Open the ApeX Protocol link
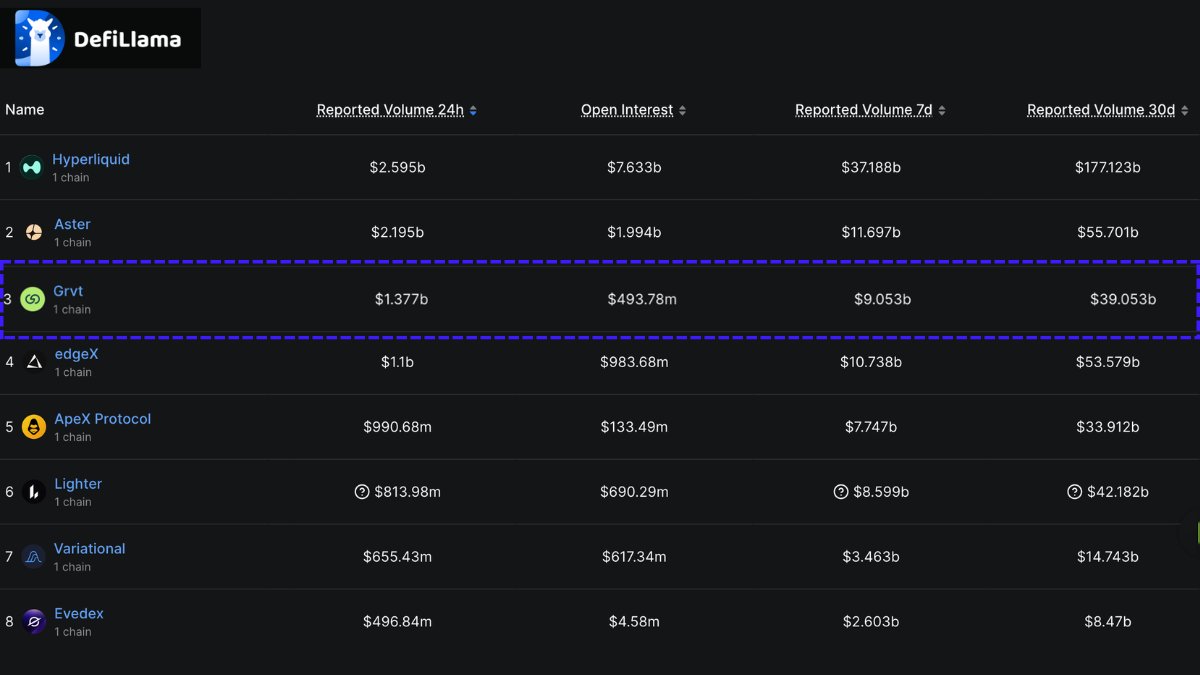Viewport: 1200px width, 675px height. 102,419
